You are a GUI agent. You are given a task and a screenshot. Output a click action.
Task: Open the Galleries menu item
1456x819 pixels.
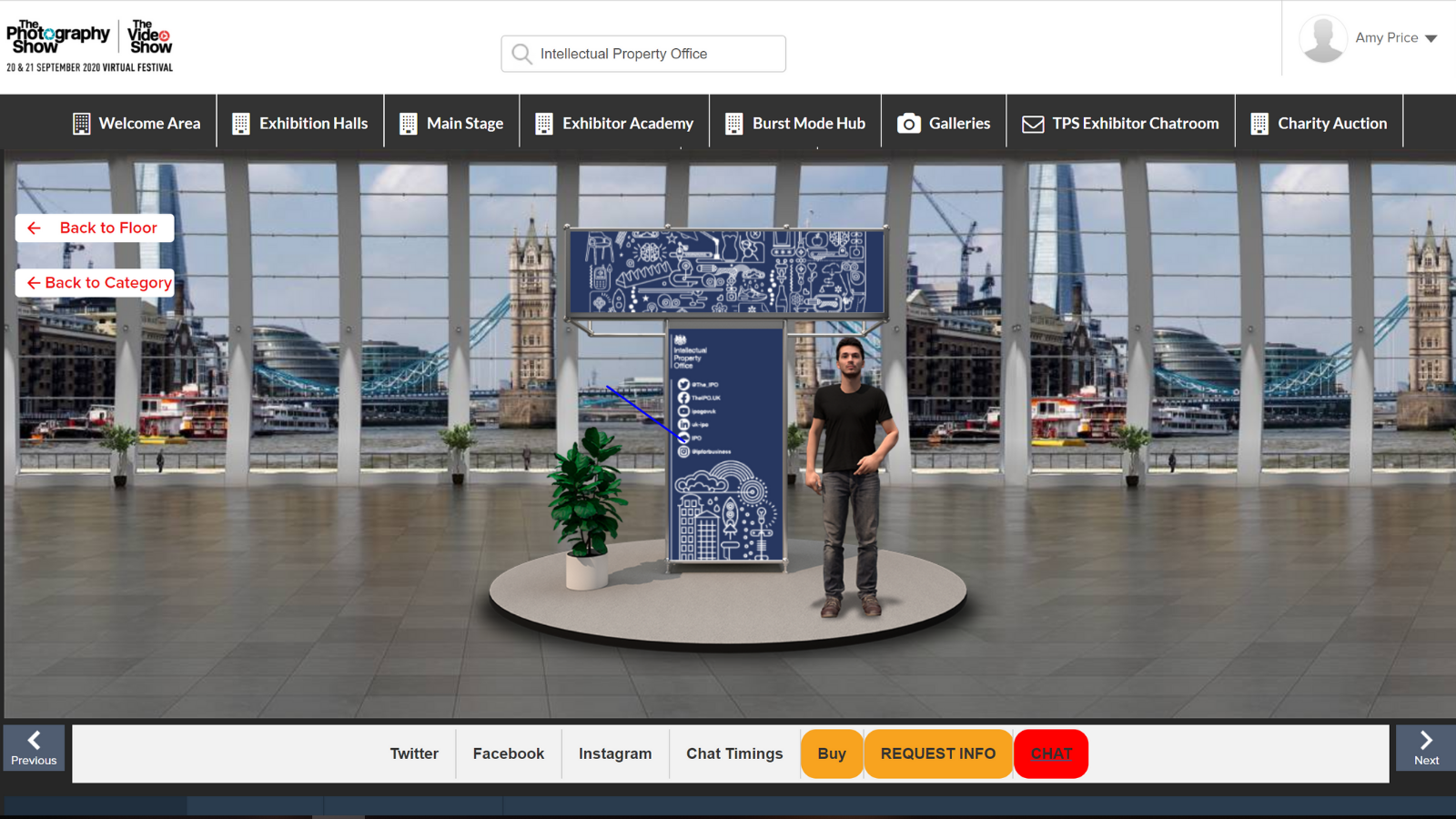[x=944, y=123]
